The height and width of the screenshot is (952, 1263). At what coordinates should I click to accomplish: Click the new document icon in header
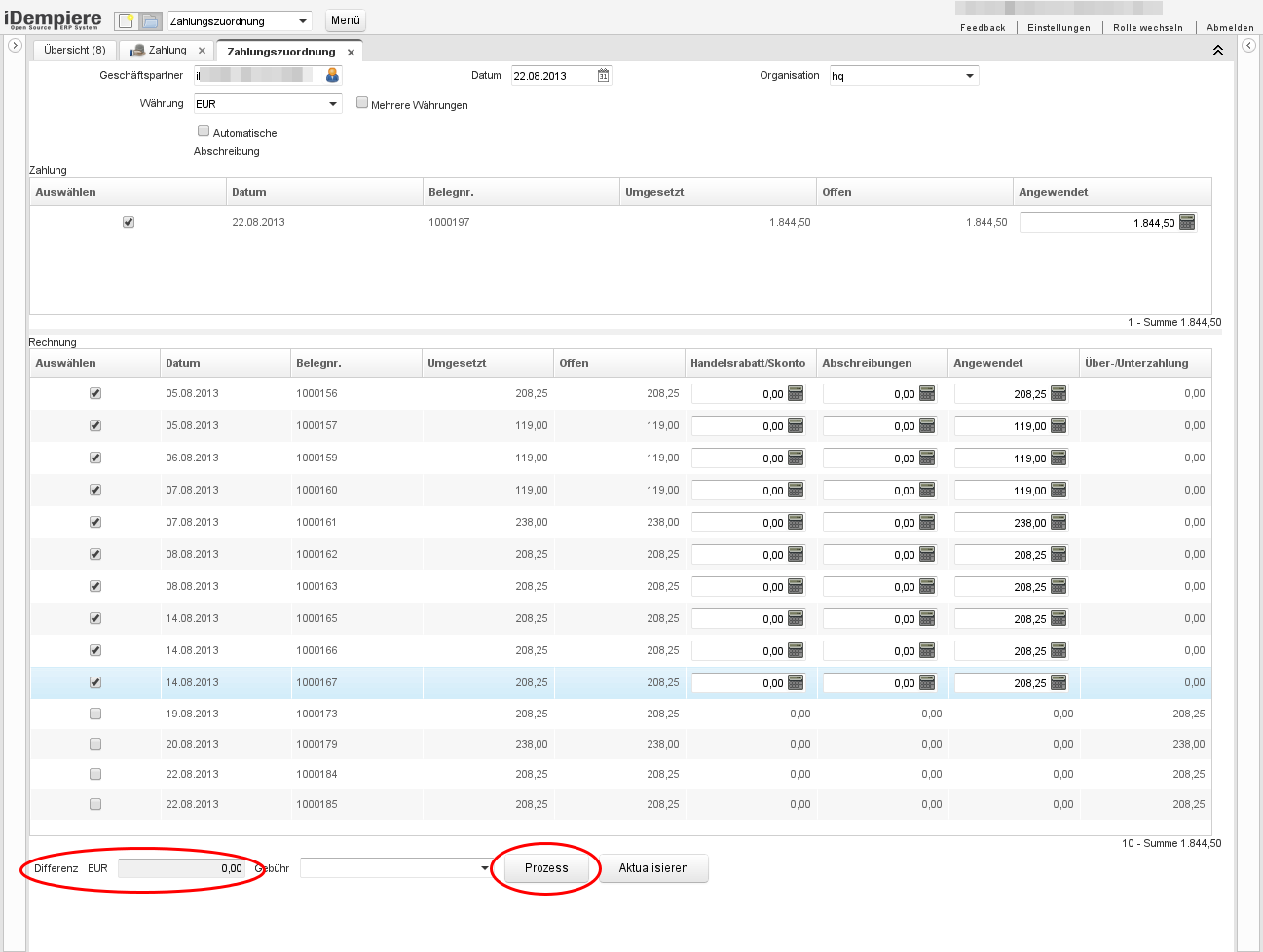126,20
